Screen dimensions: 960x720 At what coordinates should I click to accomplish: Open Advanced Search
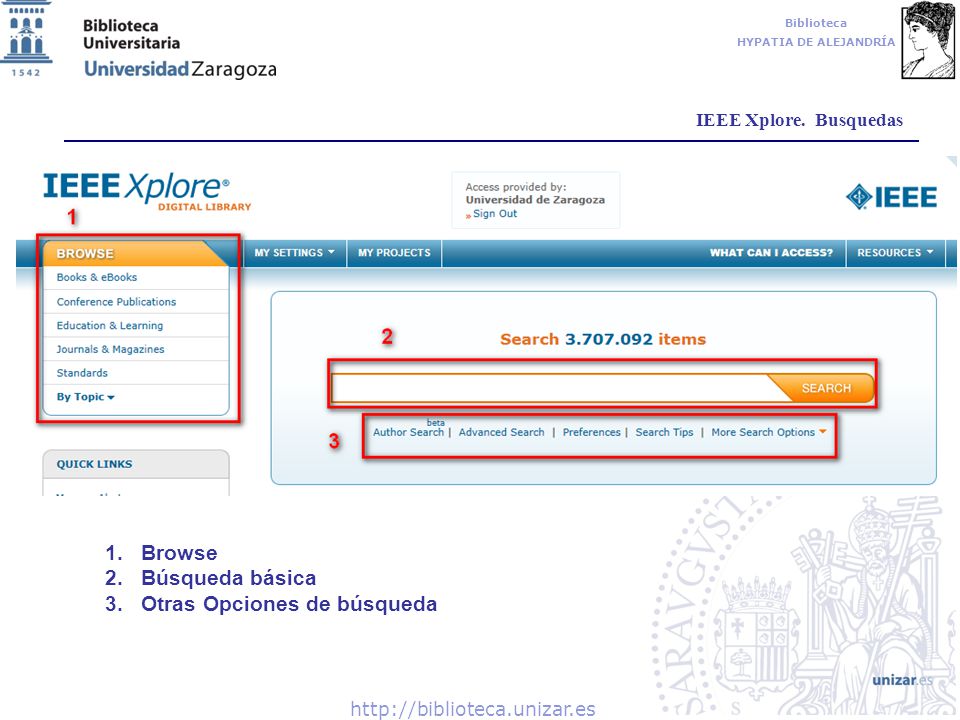tap(501, 432)
